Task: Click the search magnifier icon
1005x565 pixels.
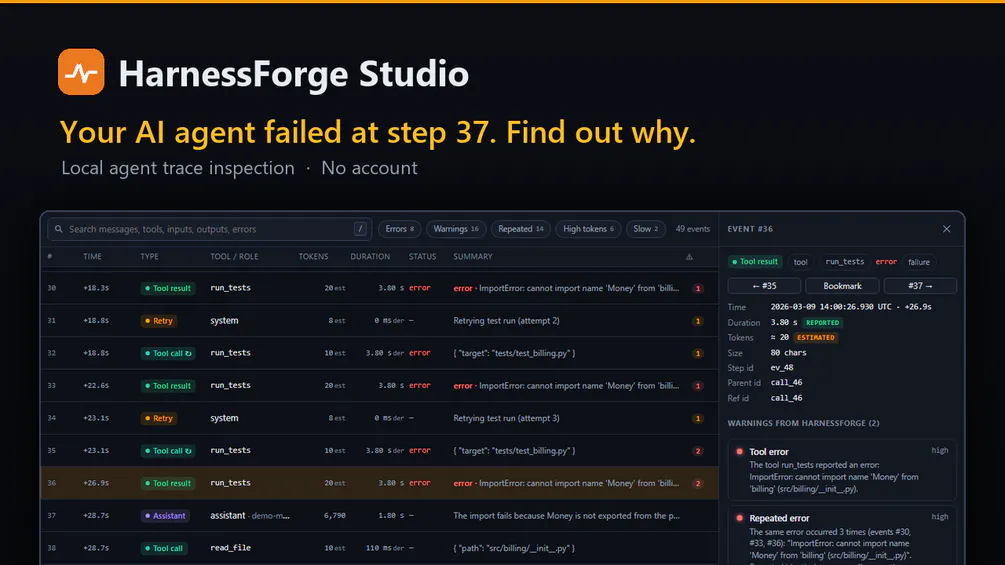Action: point(59,229)
